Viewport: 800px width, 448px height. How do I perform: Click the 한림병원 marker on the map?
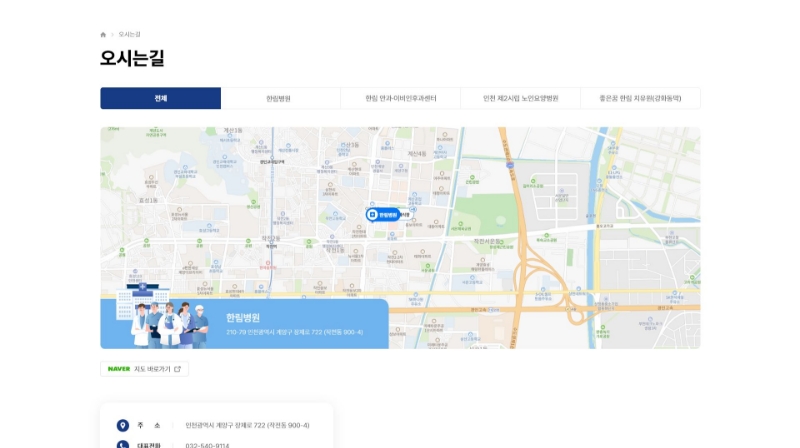click(383, 215)
